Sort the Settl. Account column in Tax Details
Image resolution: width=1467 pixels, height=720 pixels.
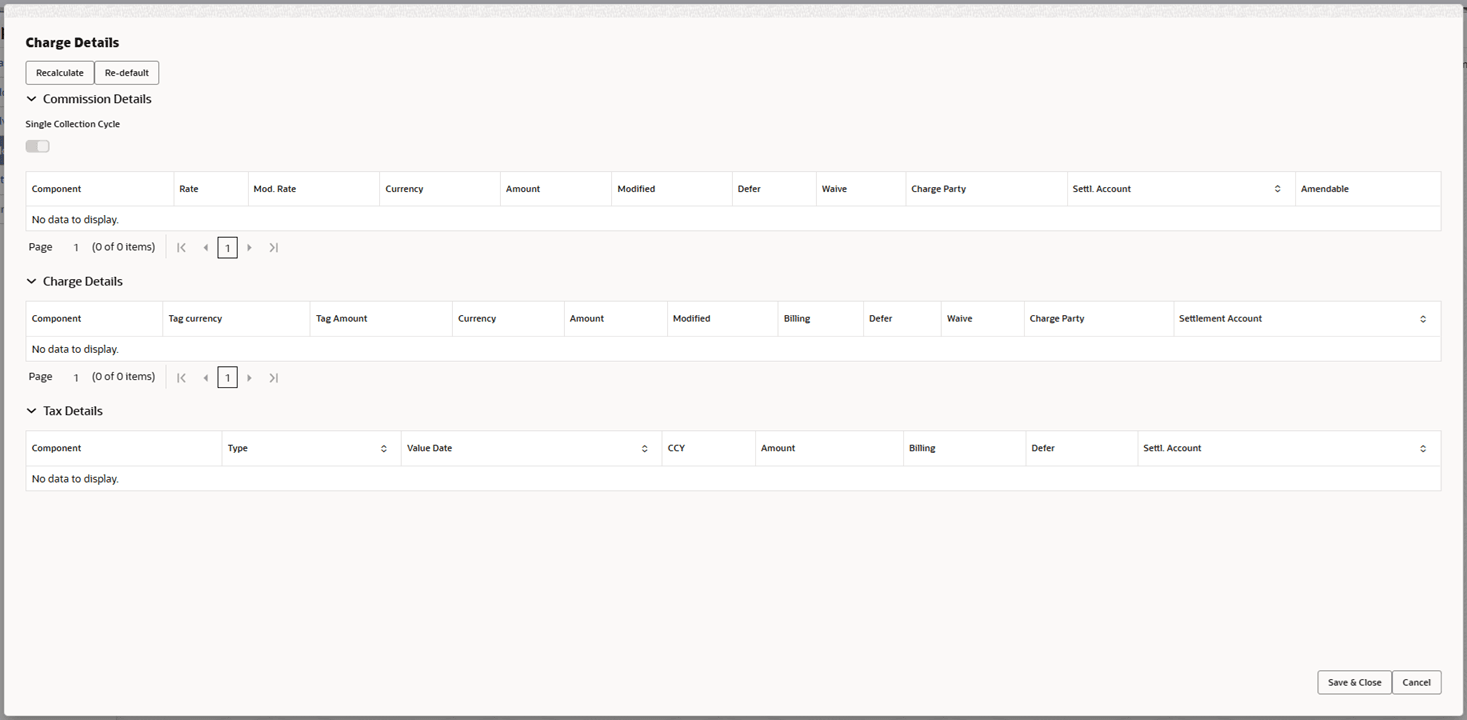[1423, 448]
